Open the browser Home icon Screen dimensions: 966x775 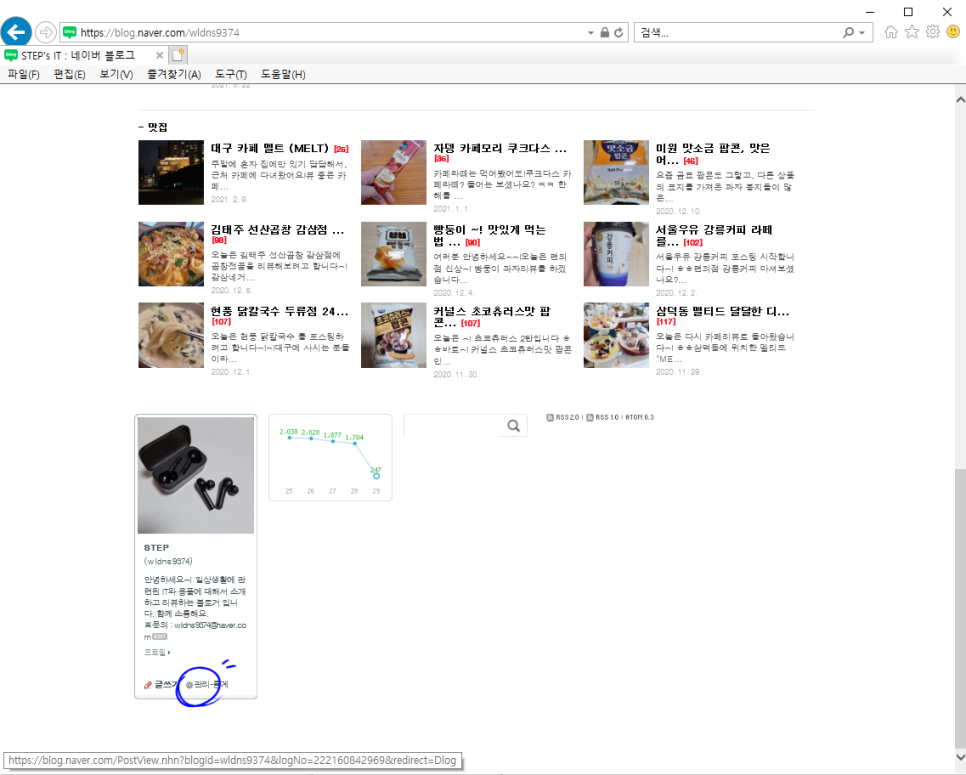point(891,32)
